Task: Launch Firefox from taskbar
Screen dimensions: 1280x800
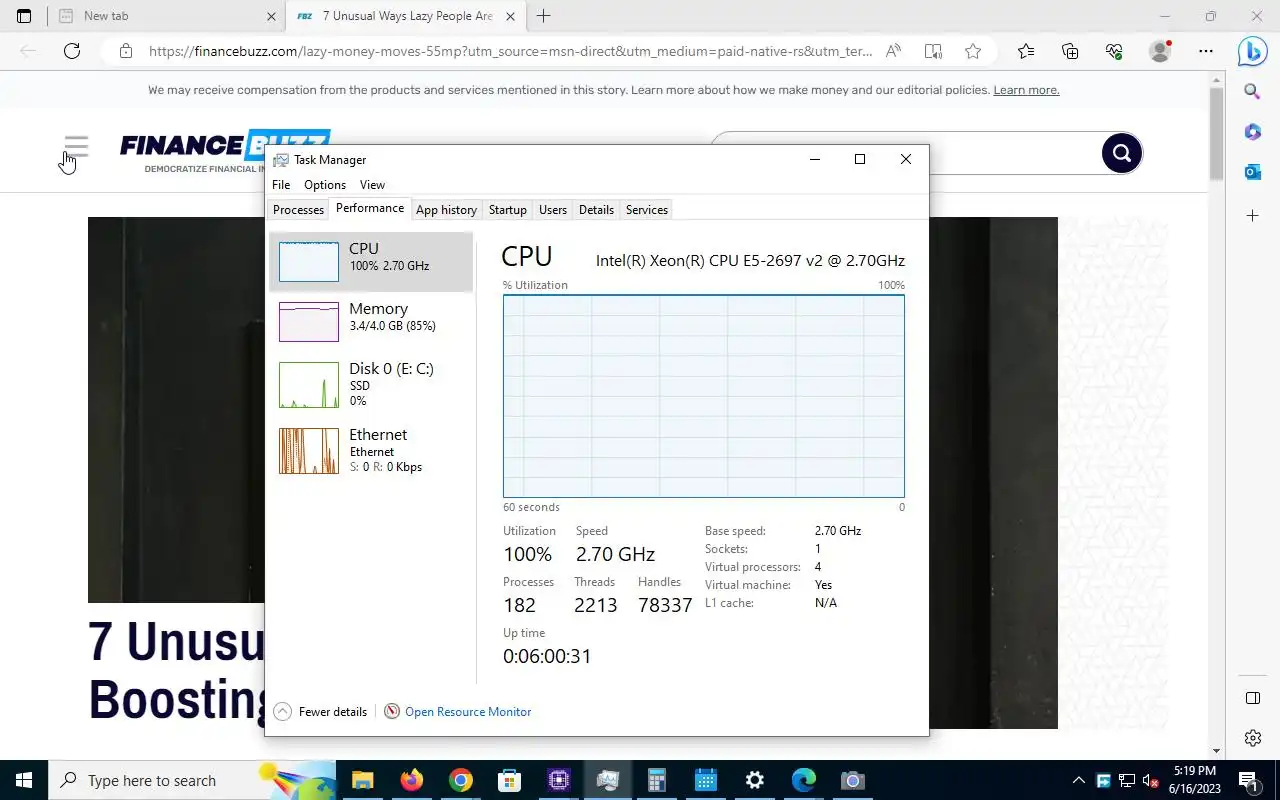Action: (411, 780)
